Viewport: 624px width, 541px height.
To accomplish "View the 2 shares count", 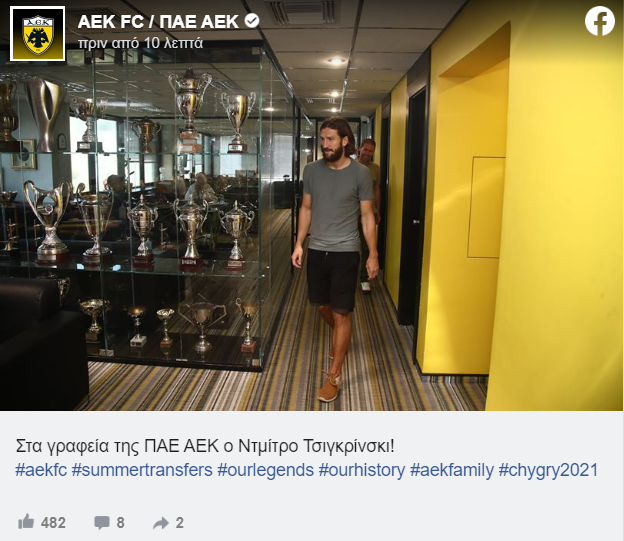I will point(179,523).
